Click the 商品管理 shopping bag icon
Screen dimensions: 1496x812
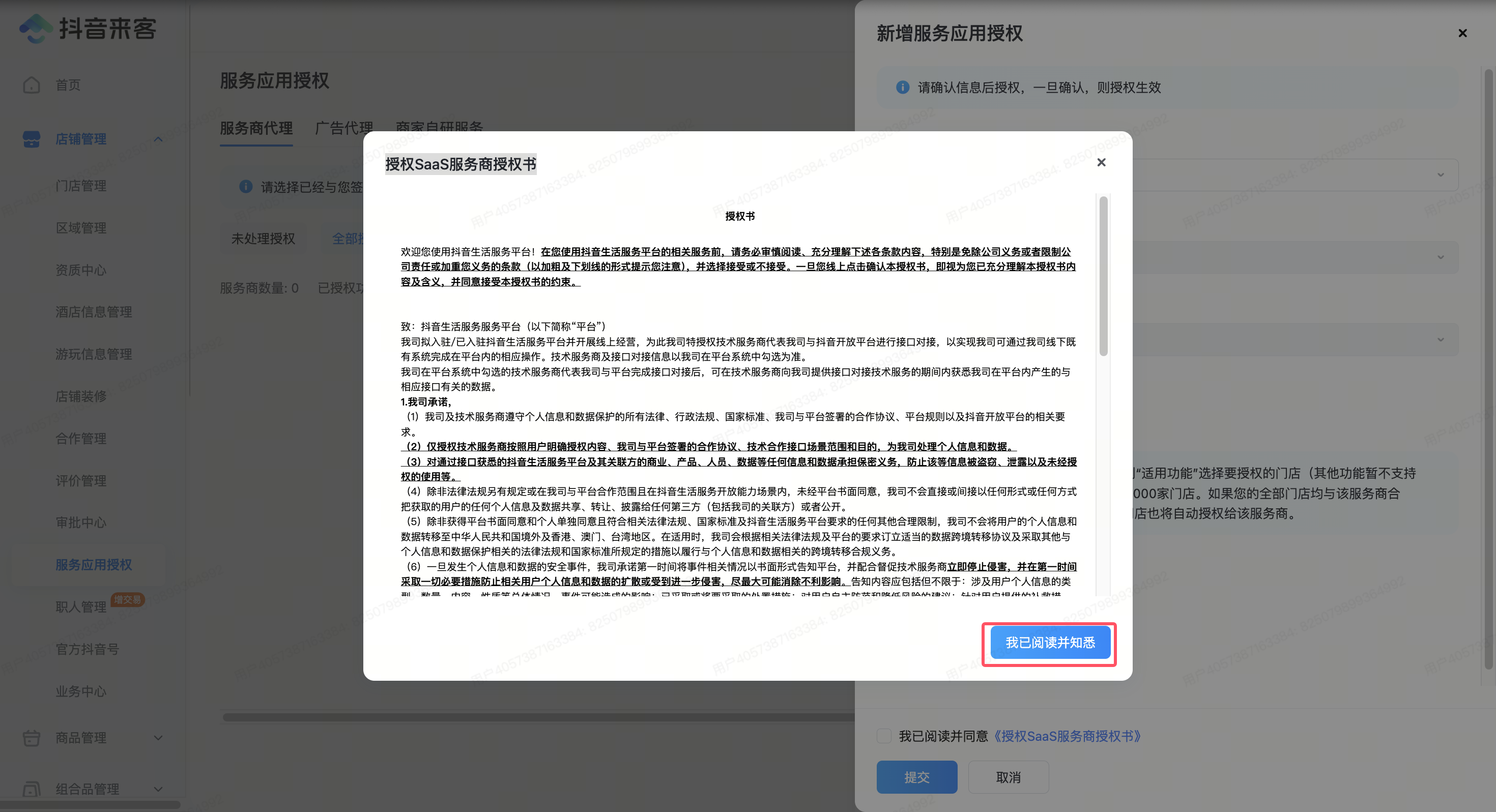point(32,738)
